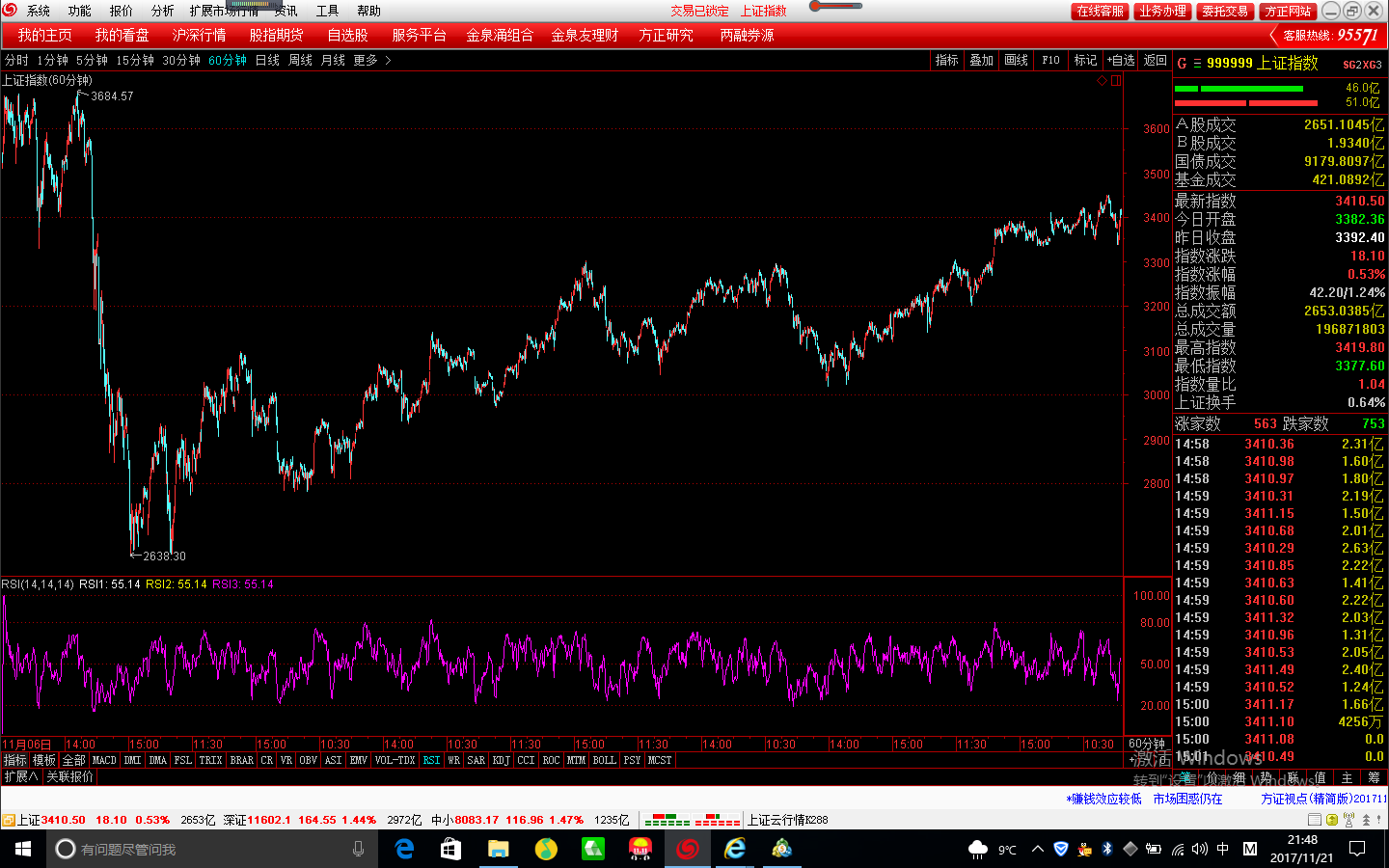Switch to the 15分钟 period
The width and height of the screenshot is (1389, 868).
(135, 60)
